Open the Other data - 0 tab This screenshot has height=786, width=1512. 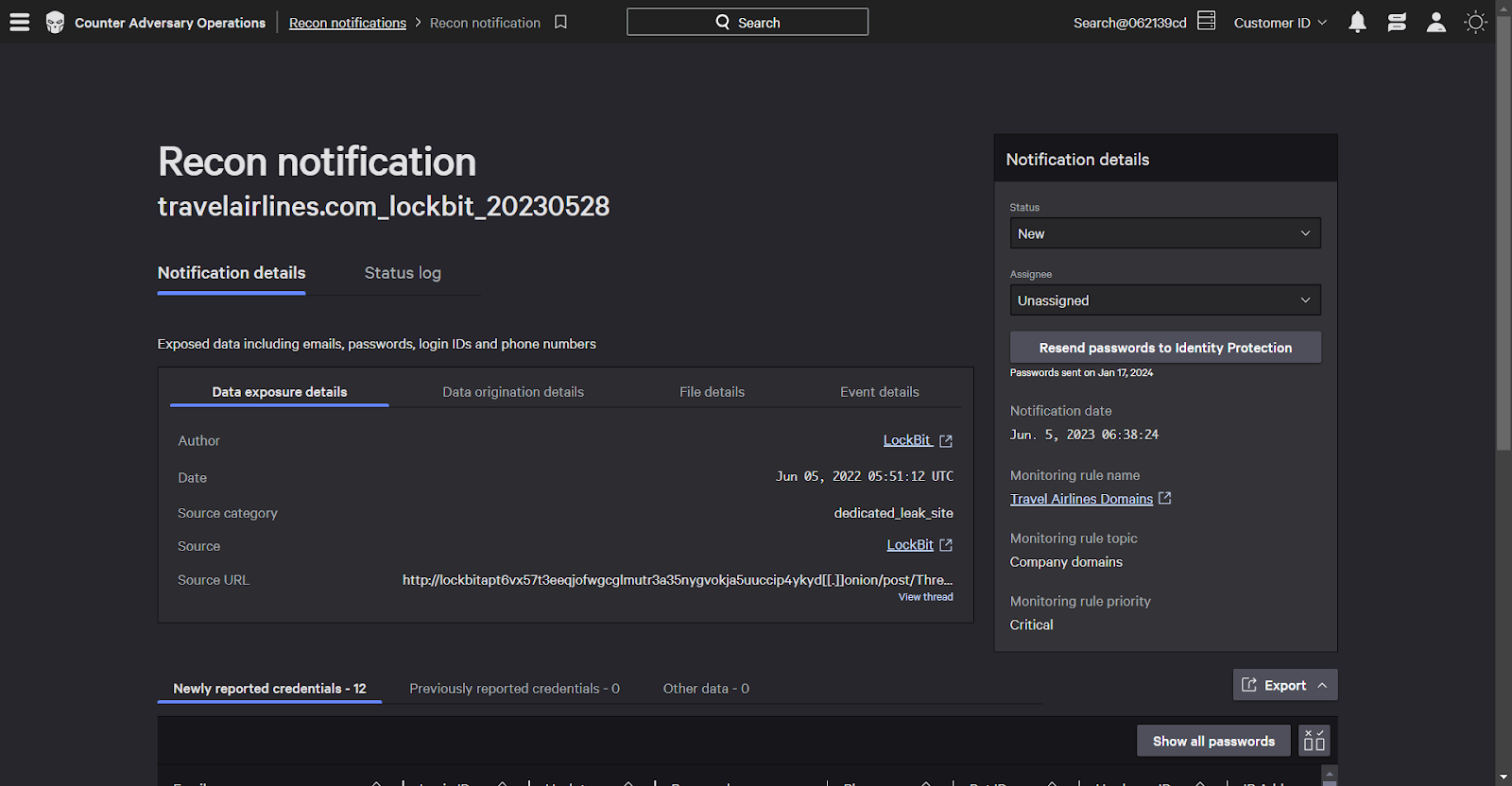706,689
